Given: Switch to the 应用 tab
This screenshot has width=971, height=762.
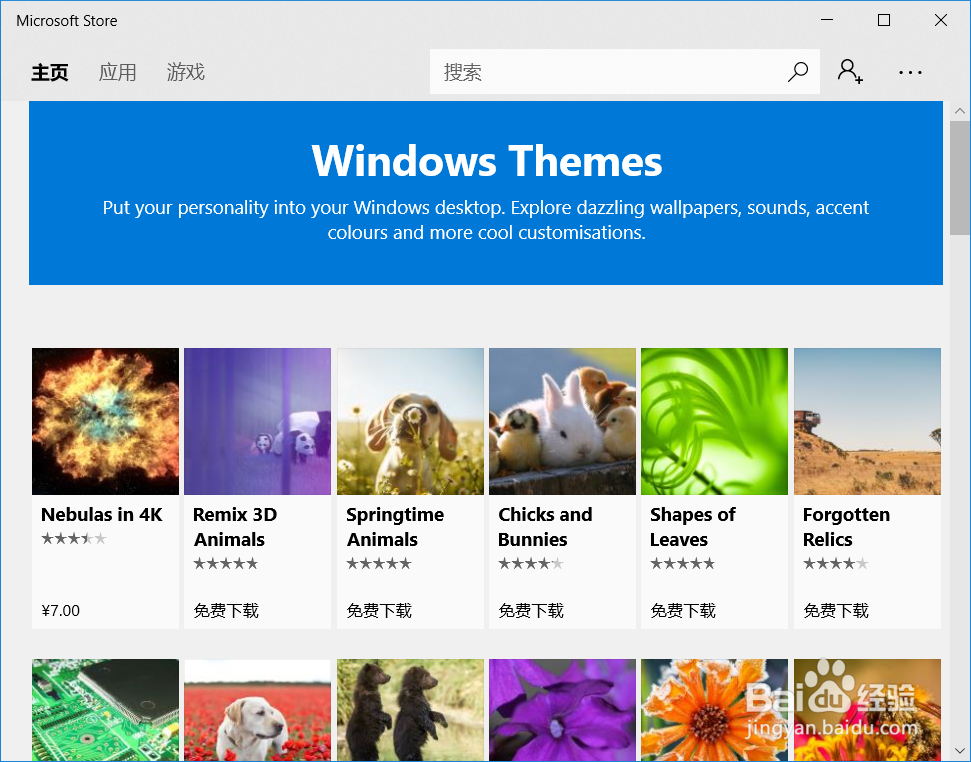Looking at the screenshot, I should coord(118,72).
